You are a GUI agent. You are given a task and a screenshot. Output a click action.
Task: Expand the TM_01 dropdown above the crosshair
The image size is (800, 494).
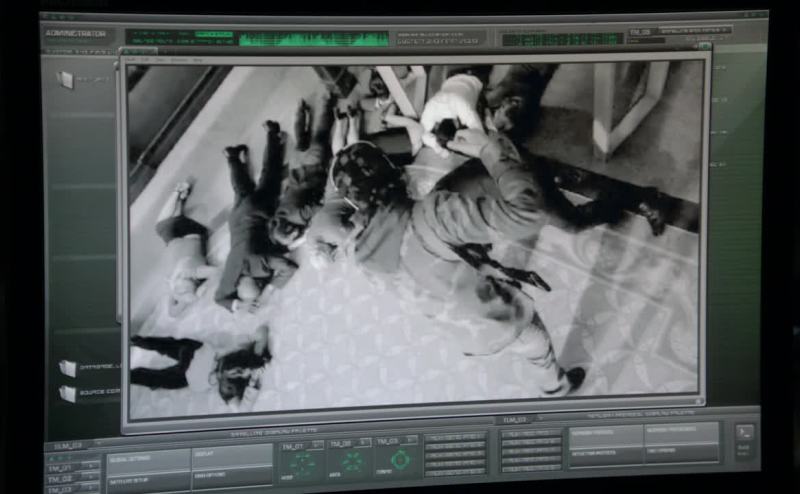[317, 443]
